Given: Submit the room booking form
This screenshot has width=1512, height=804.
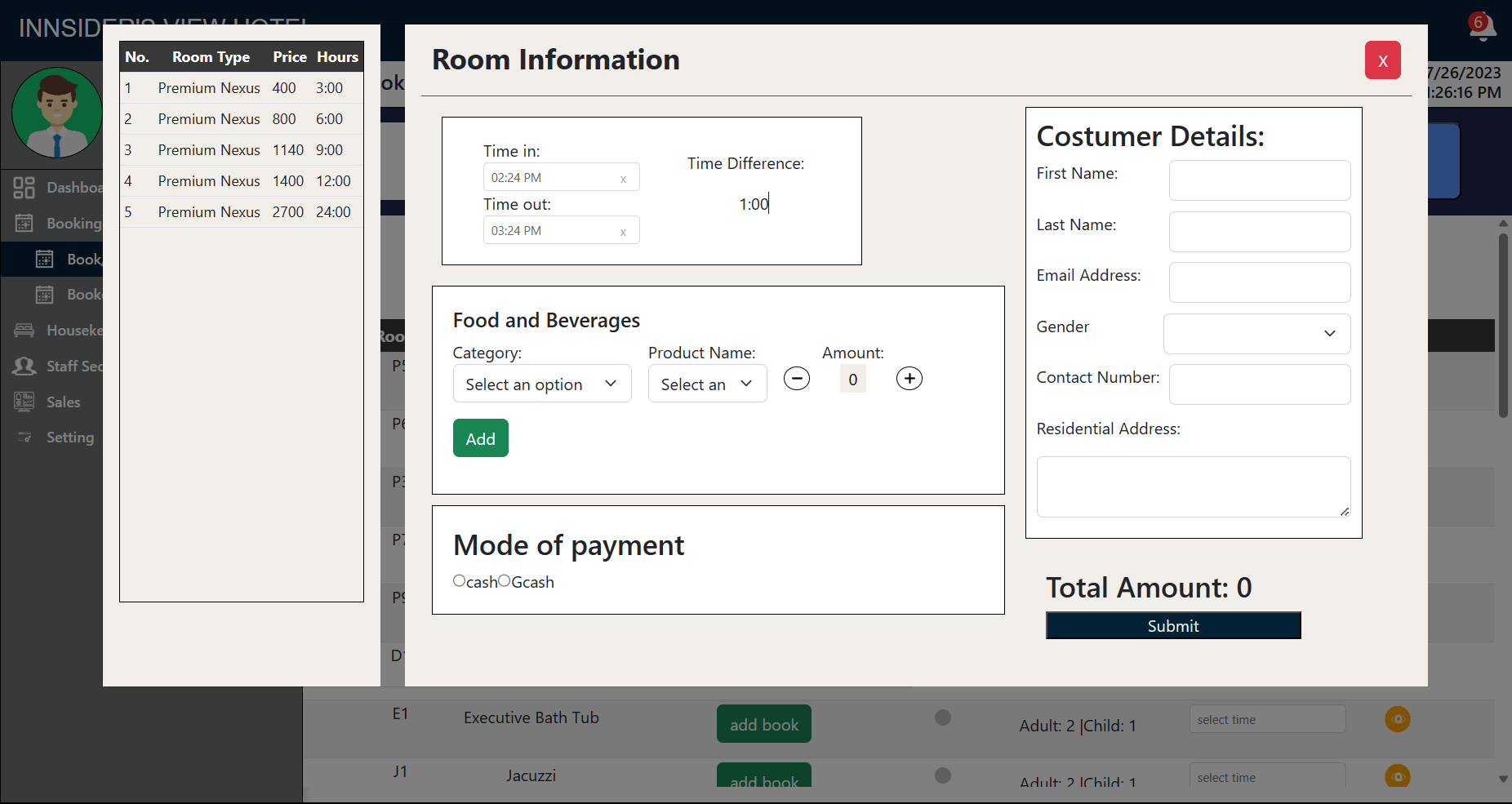Looking at the screenshot, I should pos(1172,626).
